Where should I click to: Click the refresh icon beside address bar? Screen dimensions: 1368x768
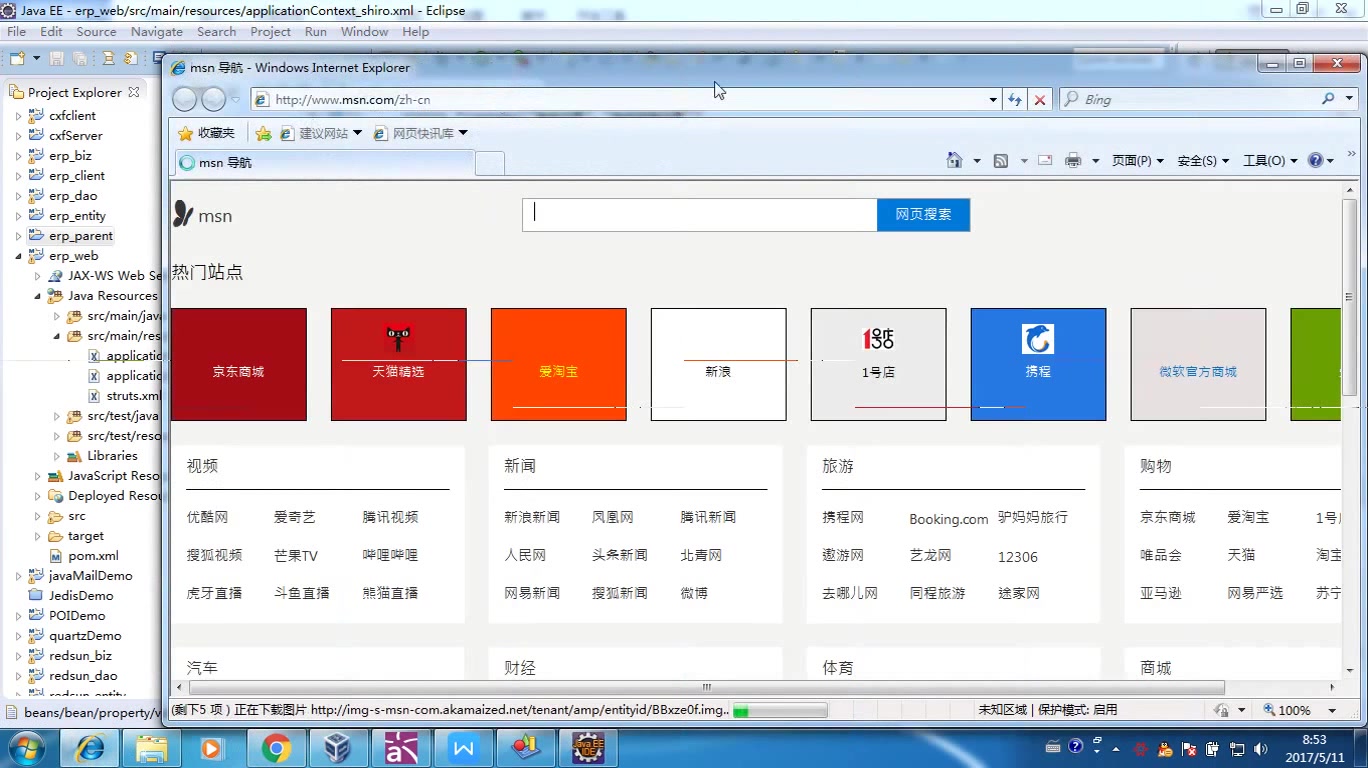(x=1015, y=100)
